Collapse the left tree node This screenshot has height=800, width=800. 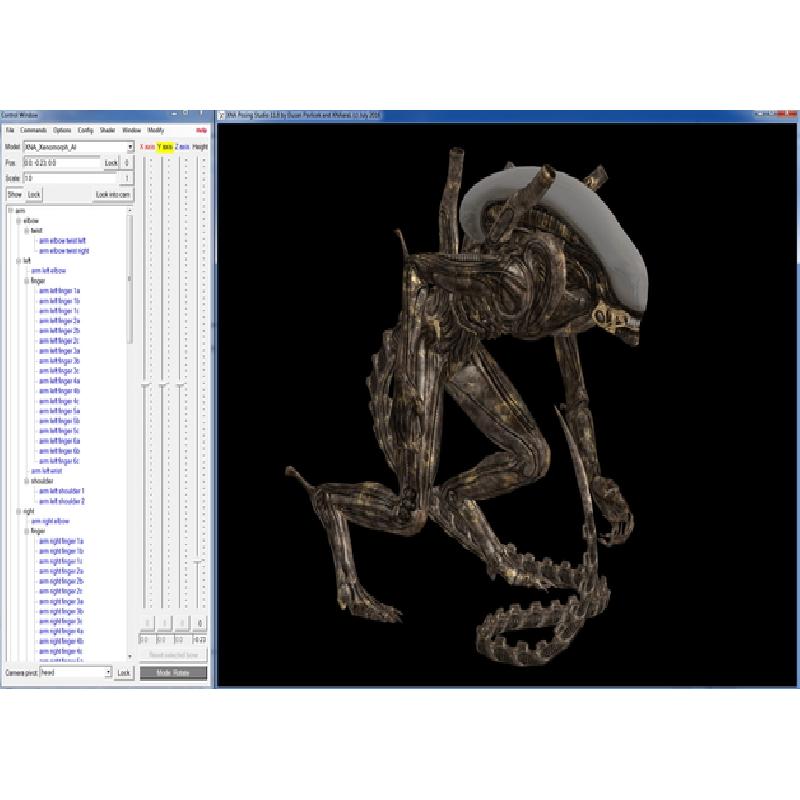pyautogui.click(x=19, y=261)
